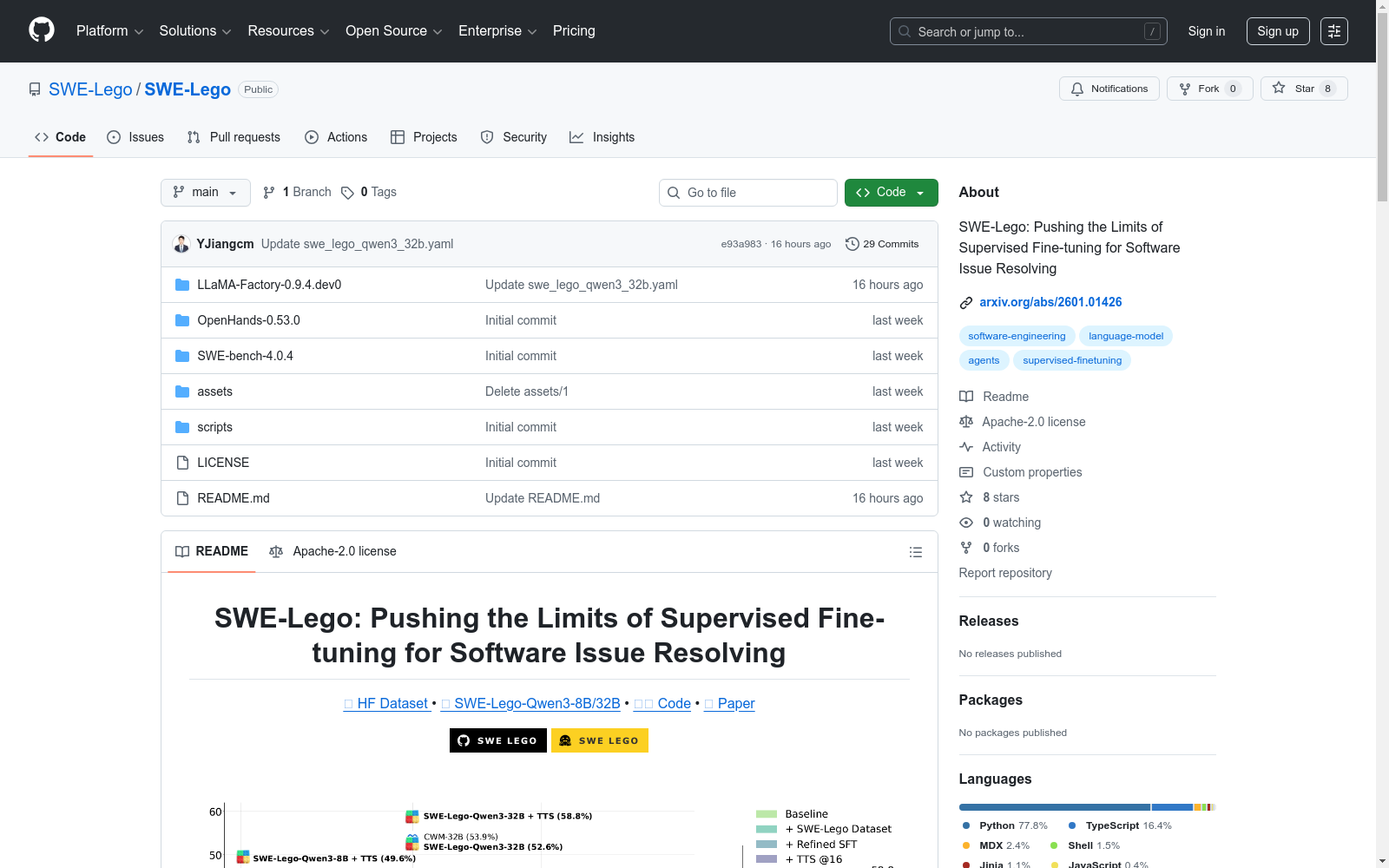This screenshot has width=1389, height=868.
Task: Focus the Search or jump to field
Action: click(1029, 31)
